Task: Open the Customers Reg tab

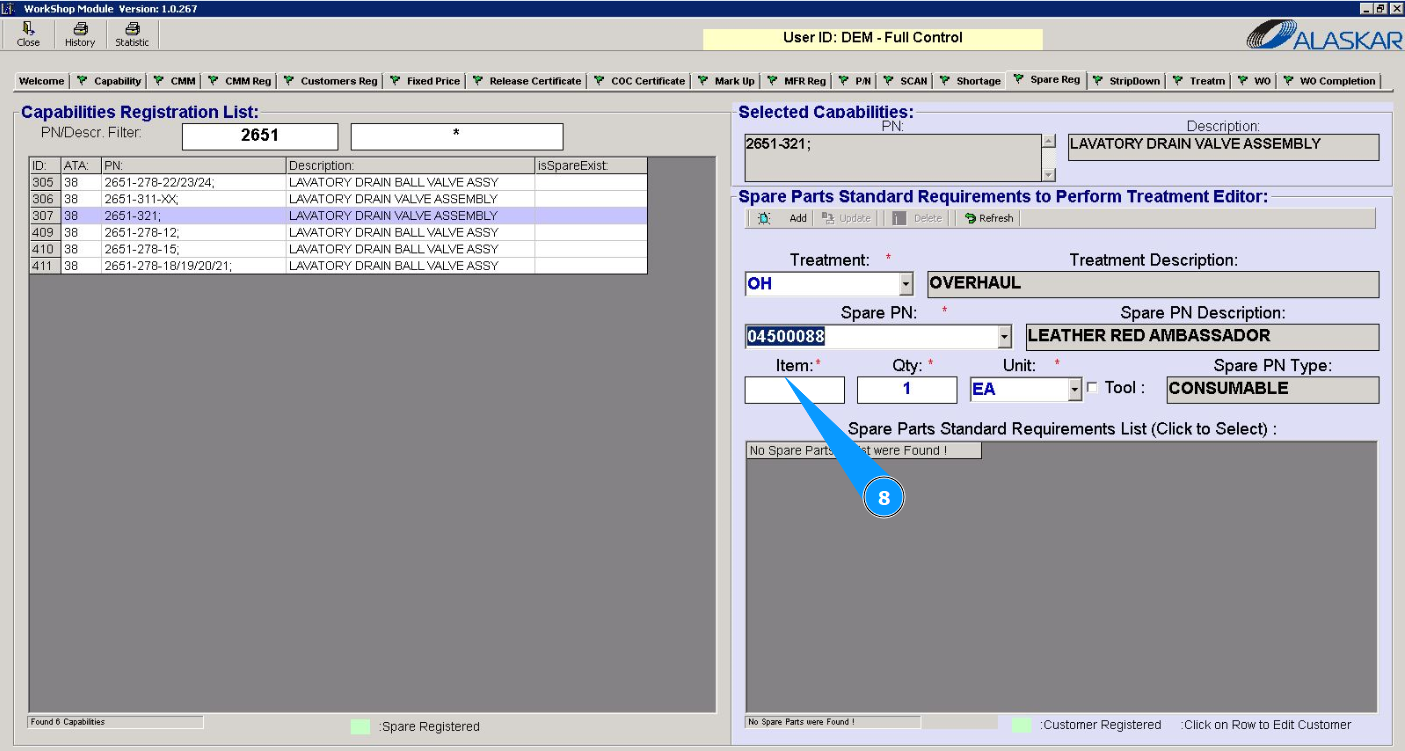Action: click(330, 81)
